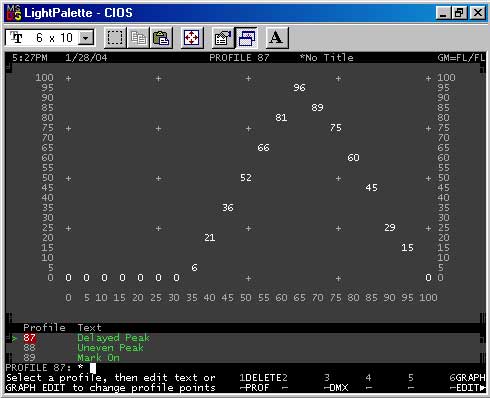
Task: Select profile 87 Delayed Peak row
Action: (245, 338)
